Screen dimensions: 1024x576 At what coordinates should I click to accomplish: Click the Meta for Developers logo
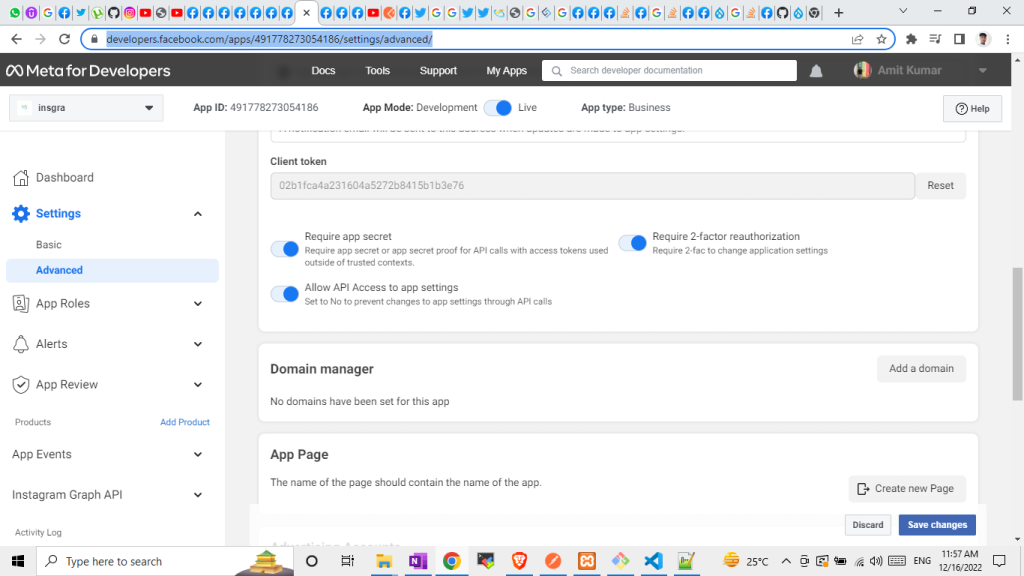tap(88, 71)
